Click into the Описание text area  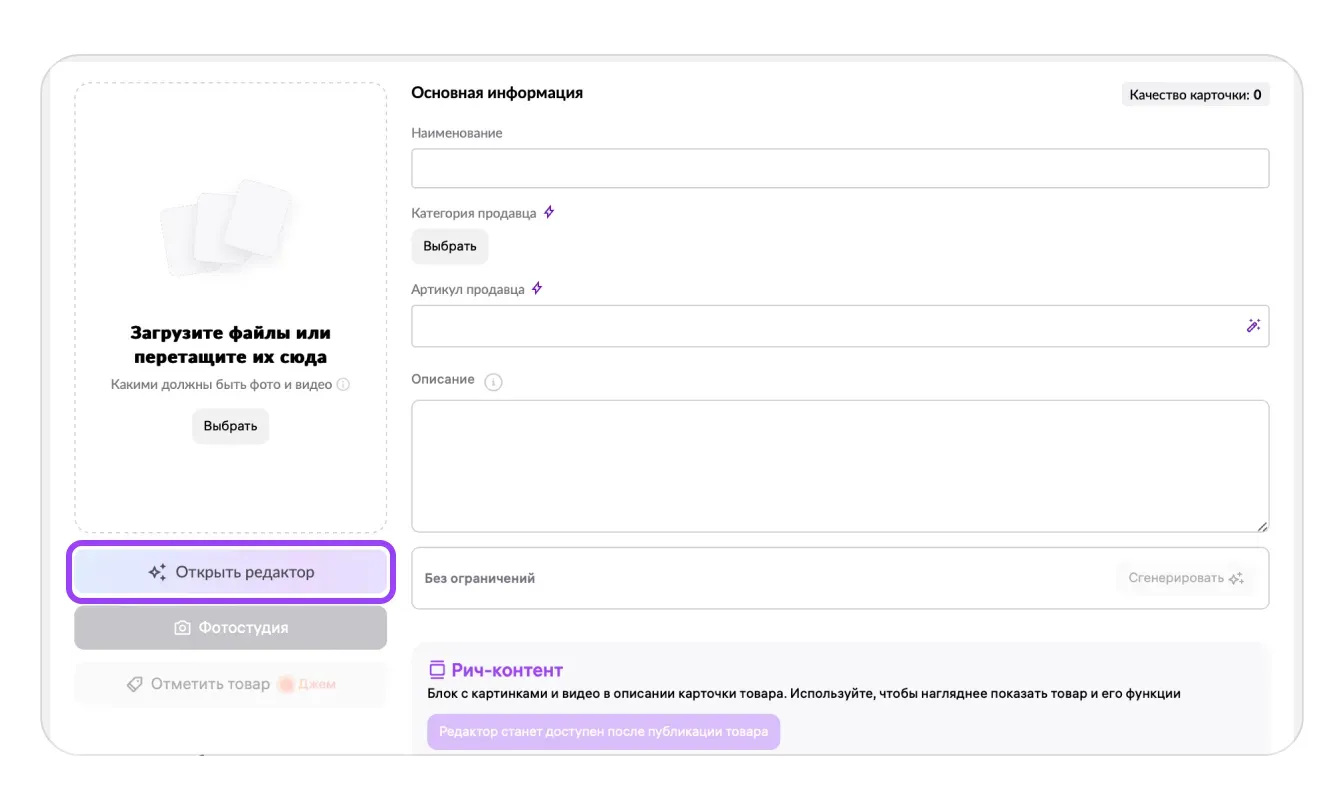click(x=838, y=465)
